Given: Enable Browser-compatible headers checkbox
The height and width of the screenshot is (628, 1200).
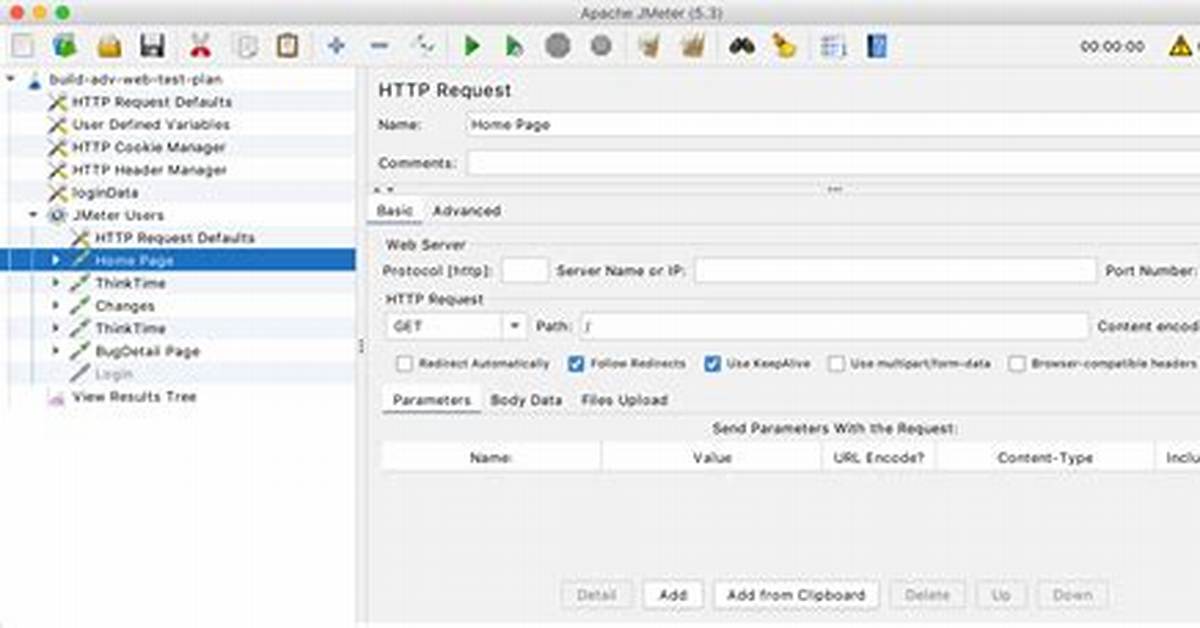Looking at the screenshot, I should (x=1017, y=364).
